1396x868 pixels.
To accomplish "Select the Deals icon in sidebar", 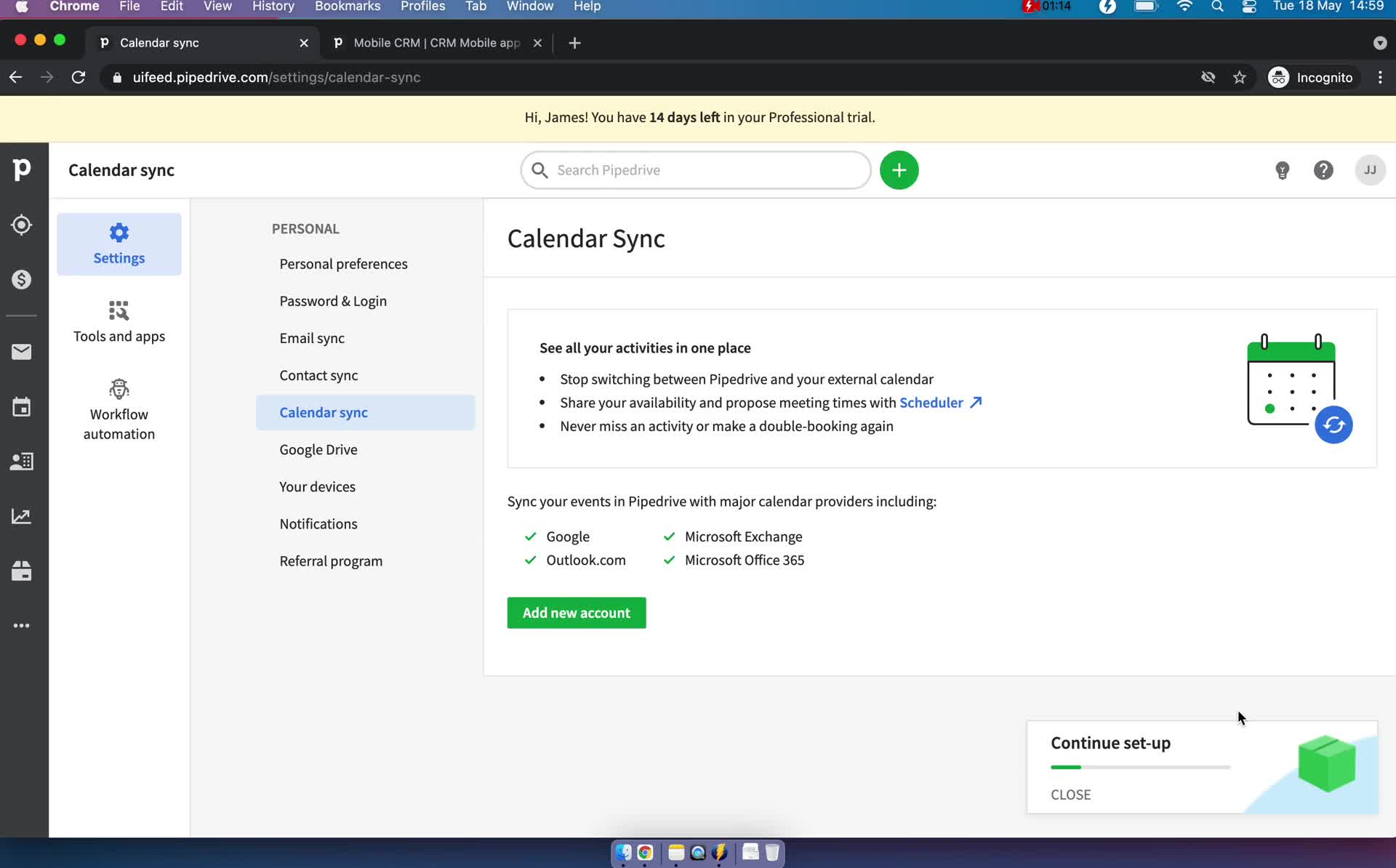I will click(22, 280).
